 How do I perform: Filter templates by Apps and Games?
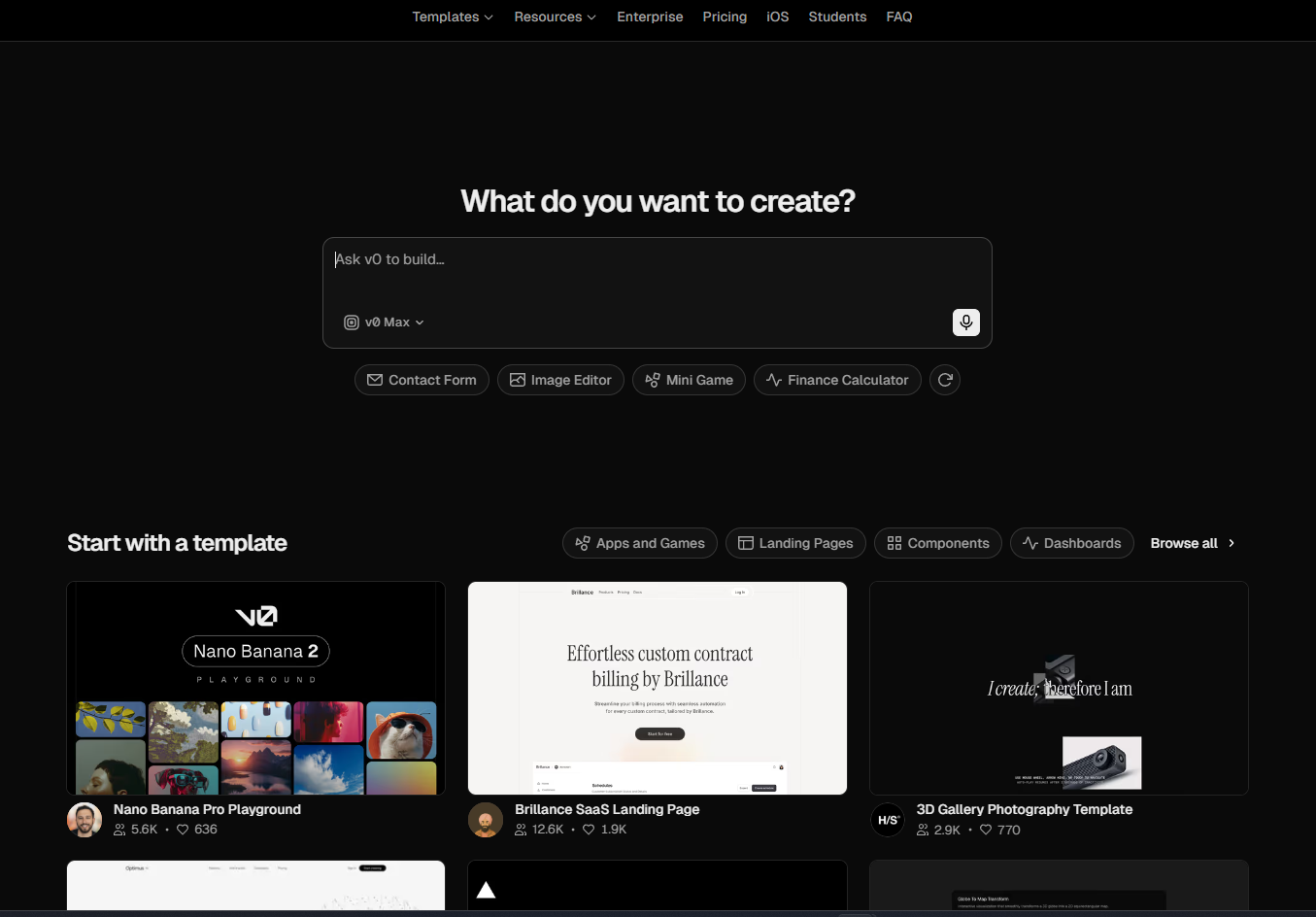pyautogui.click(x=640, y=543)
